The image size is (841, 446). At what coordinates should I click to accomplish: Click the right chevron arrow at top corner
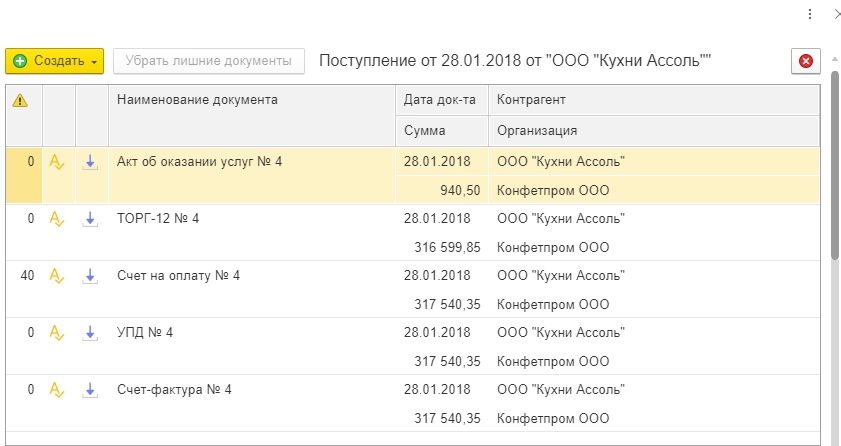click(835, 14)
